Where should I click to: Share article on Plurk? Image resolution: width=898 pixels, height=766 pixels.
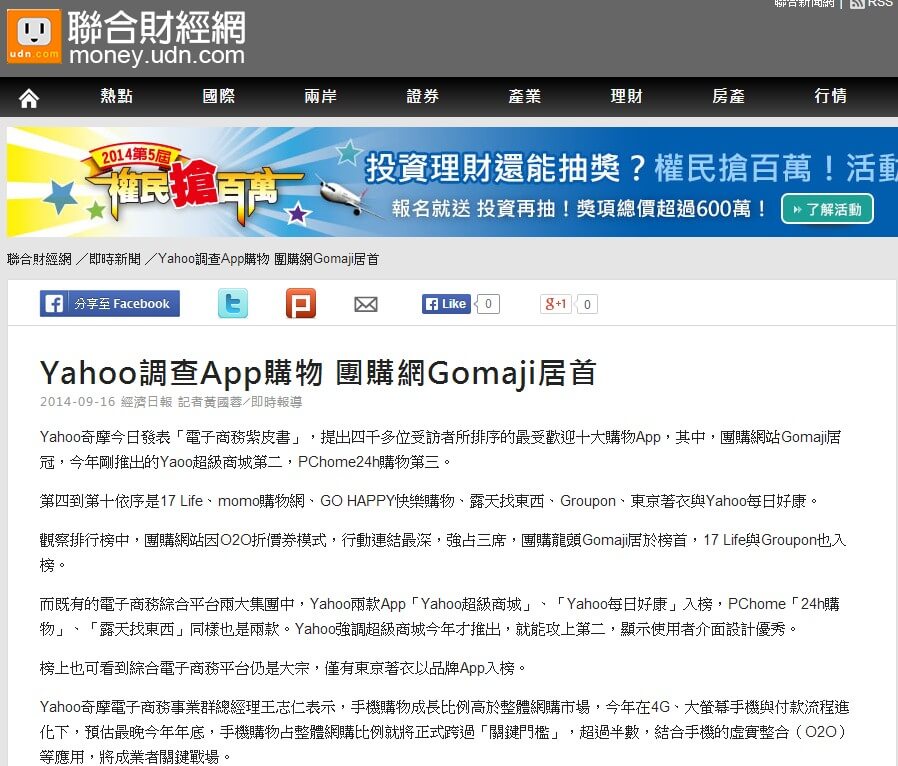[x=301, y=303]
